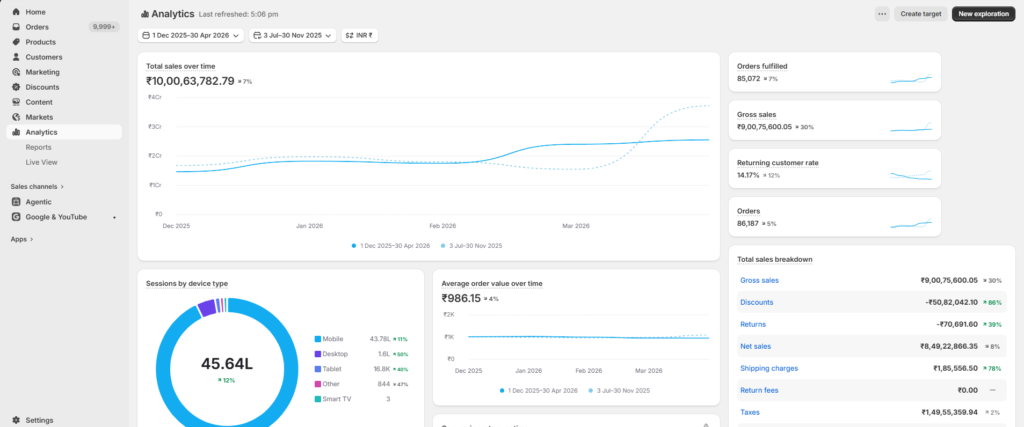Click the Create target button
This screenshot has width=1024, height=427.
point(921,14)
